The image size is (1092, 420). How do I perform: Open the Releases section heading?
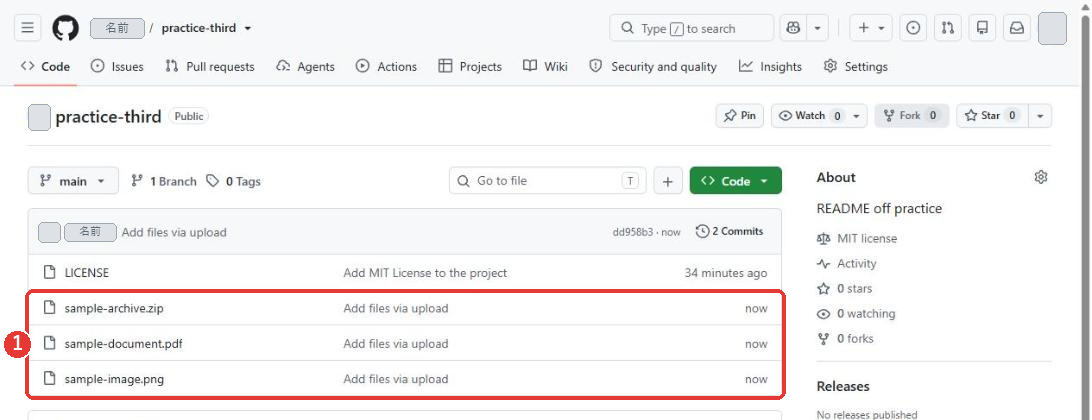coord(843,387)
